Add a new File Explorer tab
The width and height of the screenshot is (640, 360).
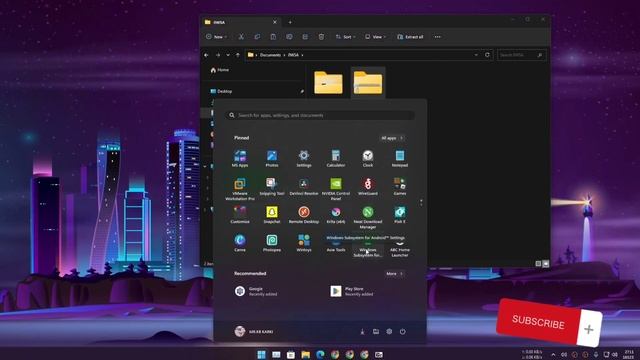pyautogui.click(x=290, y=22)
